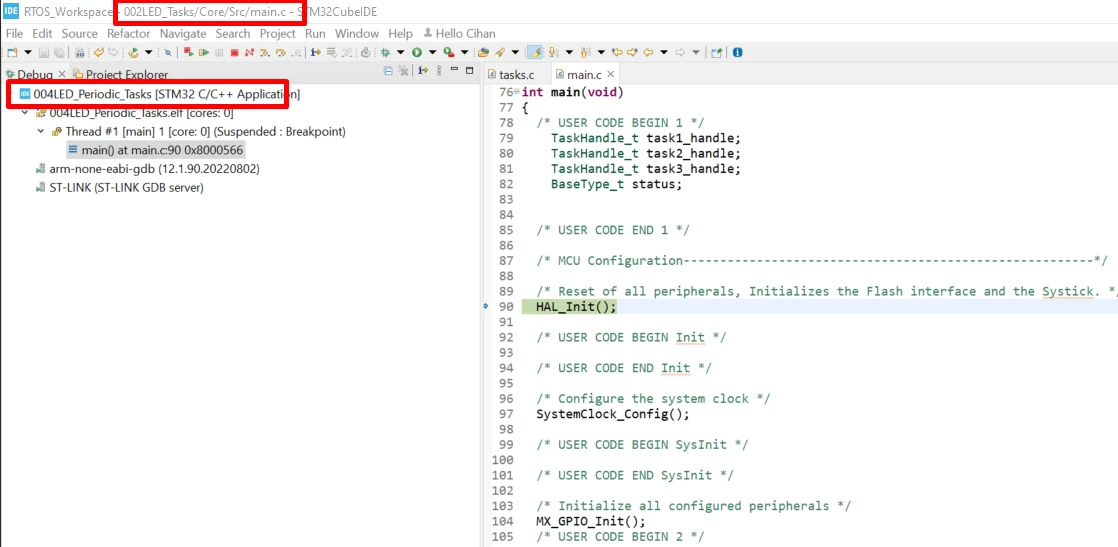Click the New file toolbar icon

(x=12, y=52)
